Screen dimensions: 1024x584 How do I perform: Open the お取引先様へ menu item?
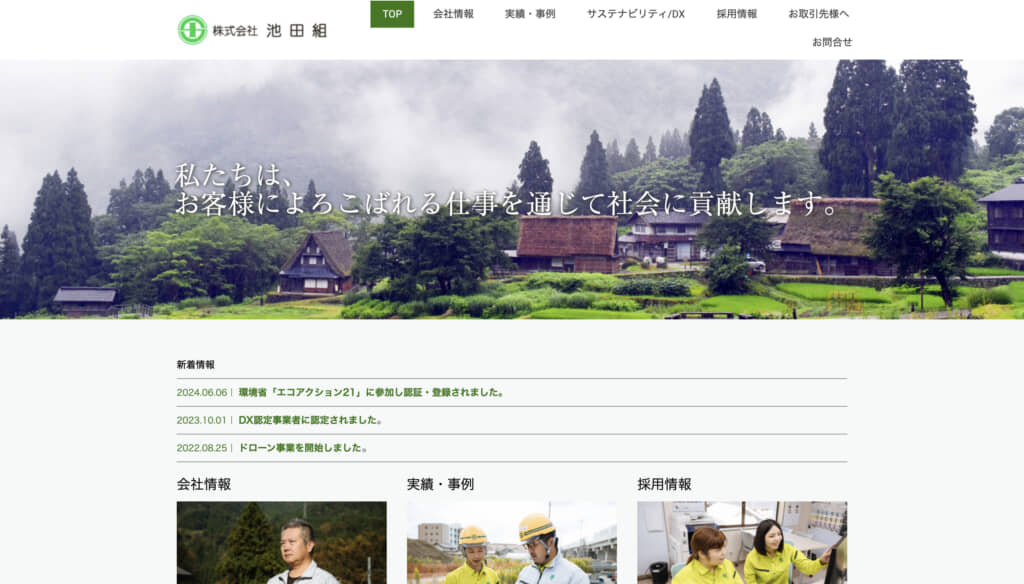tap(818, 14)
